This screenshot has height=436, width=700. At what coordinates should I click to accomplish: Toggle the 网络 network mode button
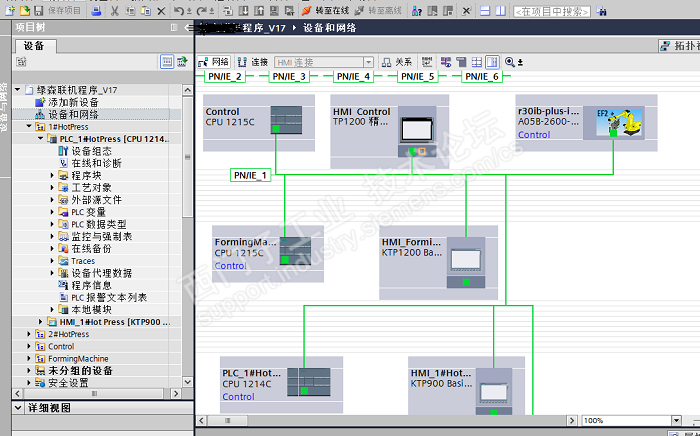(x=214, y=62)
